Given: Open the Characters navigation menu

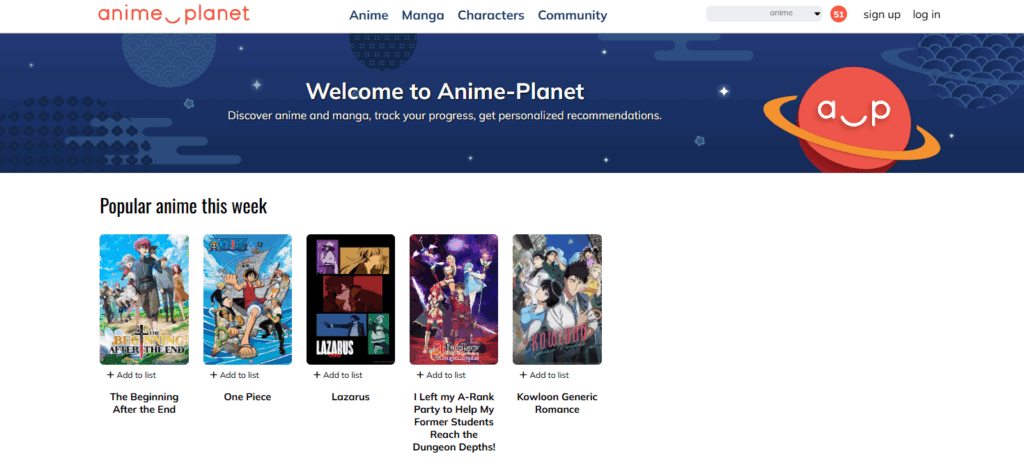Looking at the screenshot, I should [x=490, y=15].
